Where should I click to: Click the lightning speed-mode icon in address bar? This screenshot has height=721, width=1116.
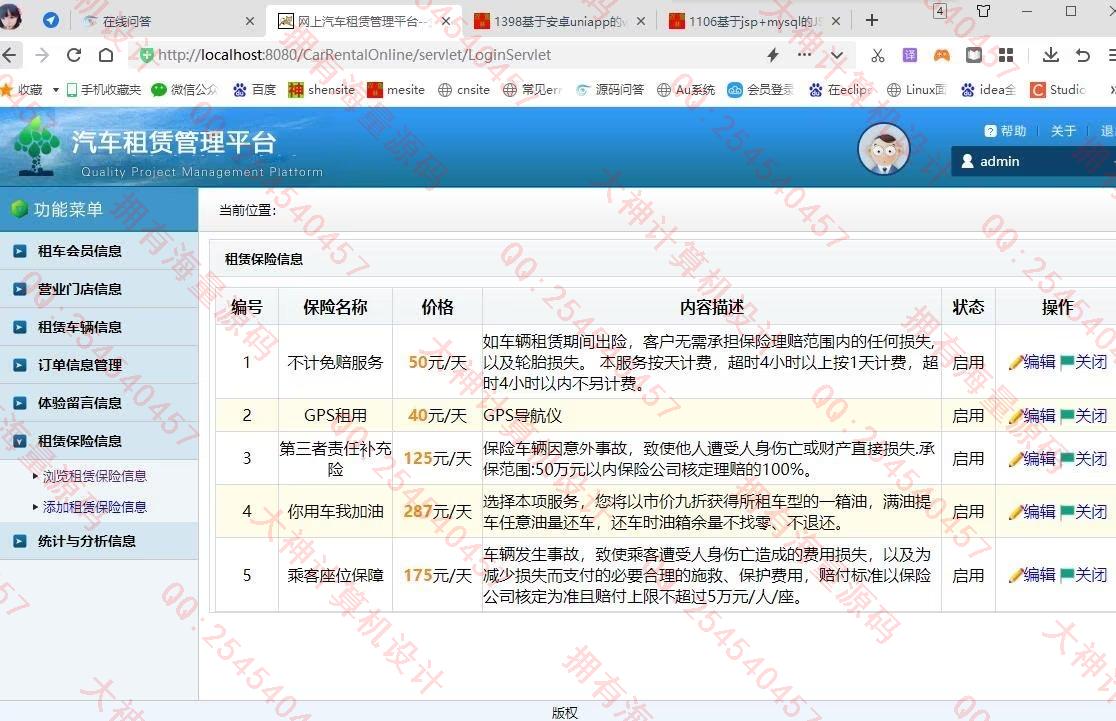(773, 55)
